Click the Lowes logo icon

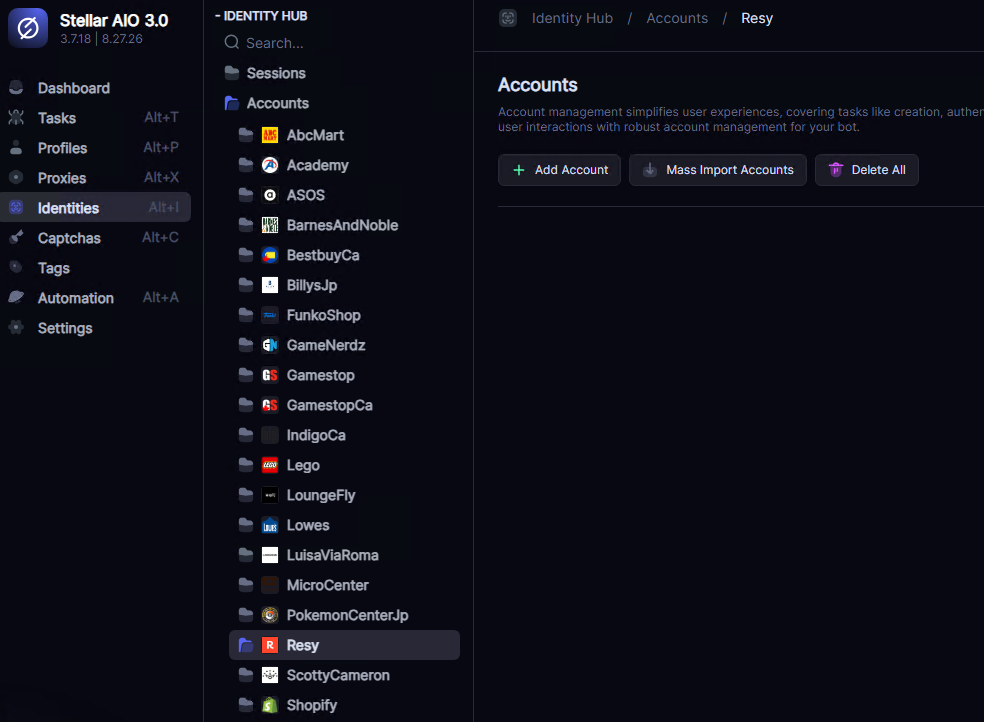click(270, 525)
